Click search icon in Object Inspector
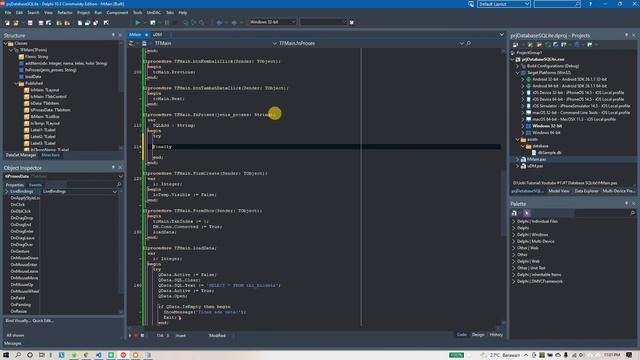640x360 pixels. click(x=119, y=185)
